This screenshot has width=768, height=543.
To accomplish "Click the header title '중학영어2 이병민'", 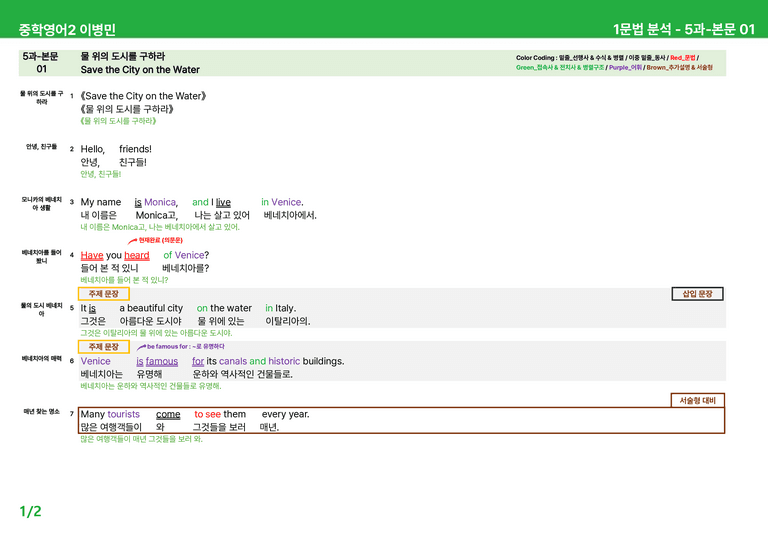I will point(67,29).
